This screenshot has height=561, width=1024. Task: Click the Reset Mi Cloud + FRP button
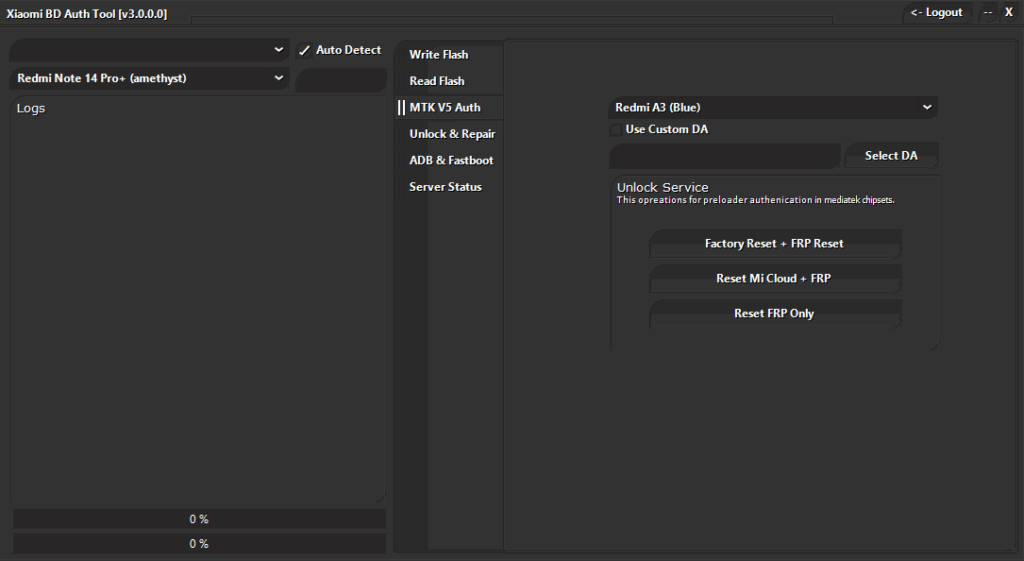[x=774, y=279]
